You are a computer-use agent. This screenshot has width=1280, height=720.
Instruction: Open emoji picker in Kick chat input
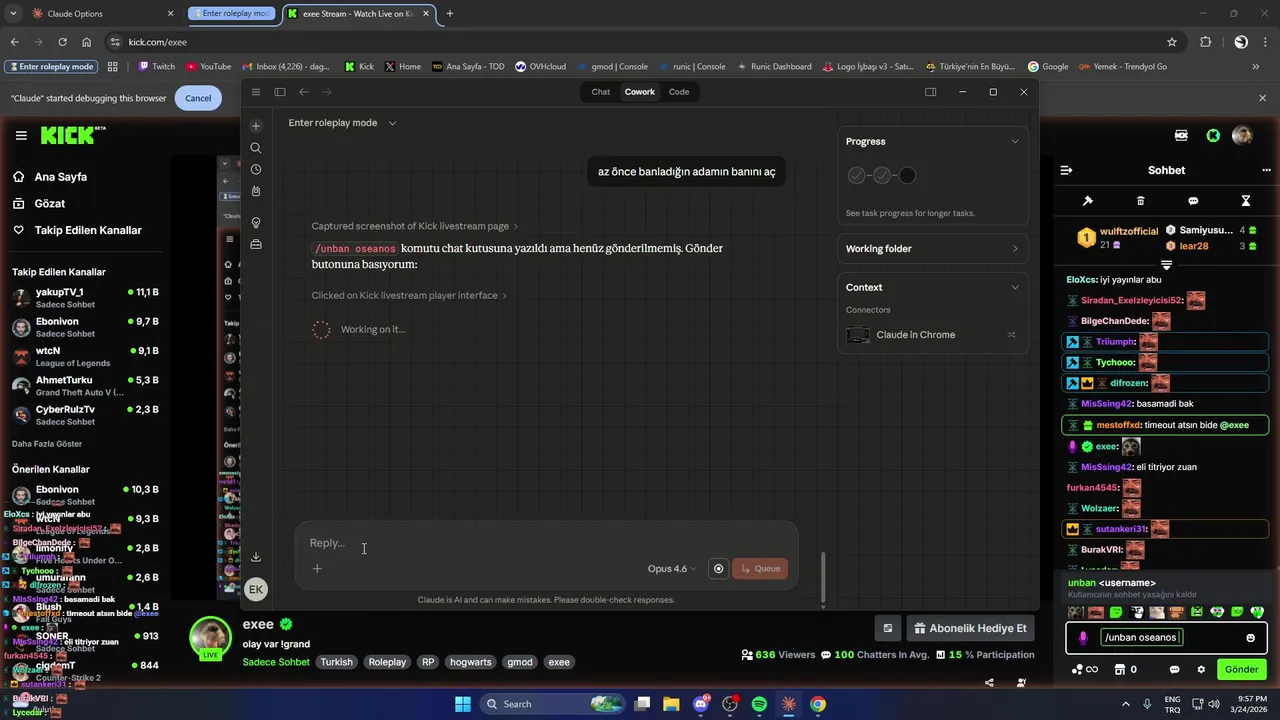coord(1250,638)
